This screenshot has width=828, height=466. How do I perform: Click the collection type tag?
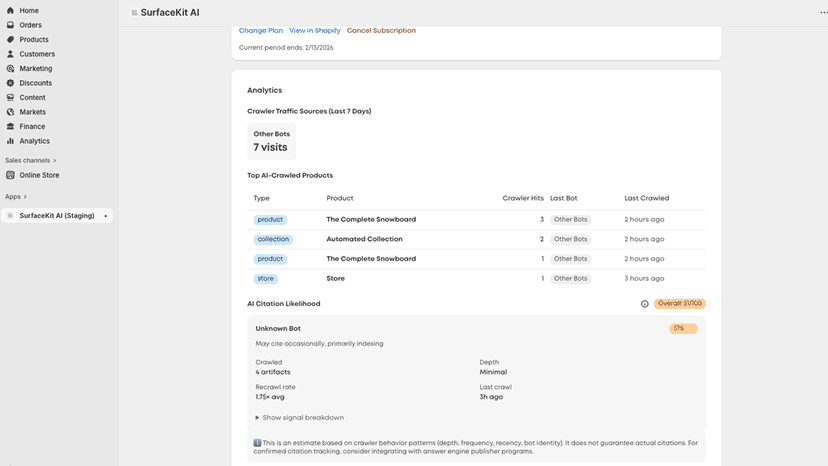tap(273, 239)
